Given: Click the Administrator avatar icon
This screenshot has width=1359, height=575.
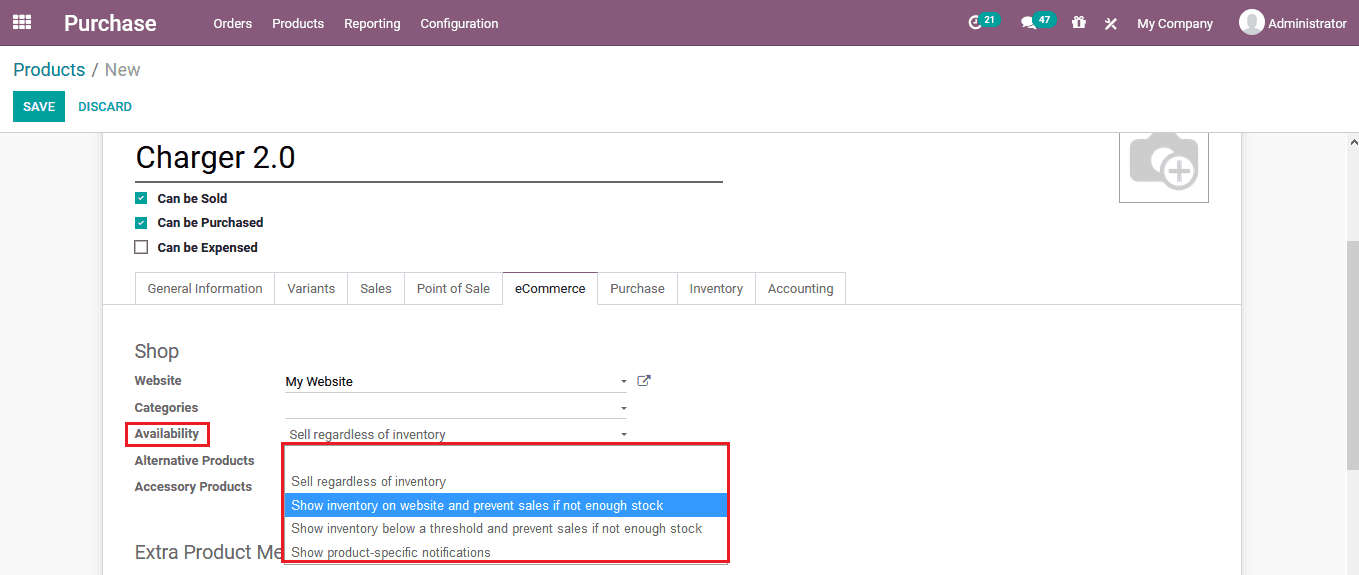Looking at the screenshot, I should [1251, 22].
